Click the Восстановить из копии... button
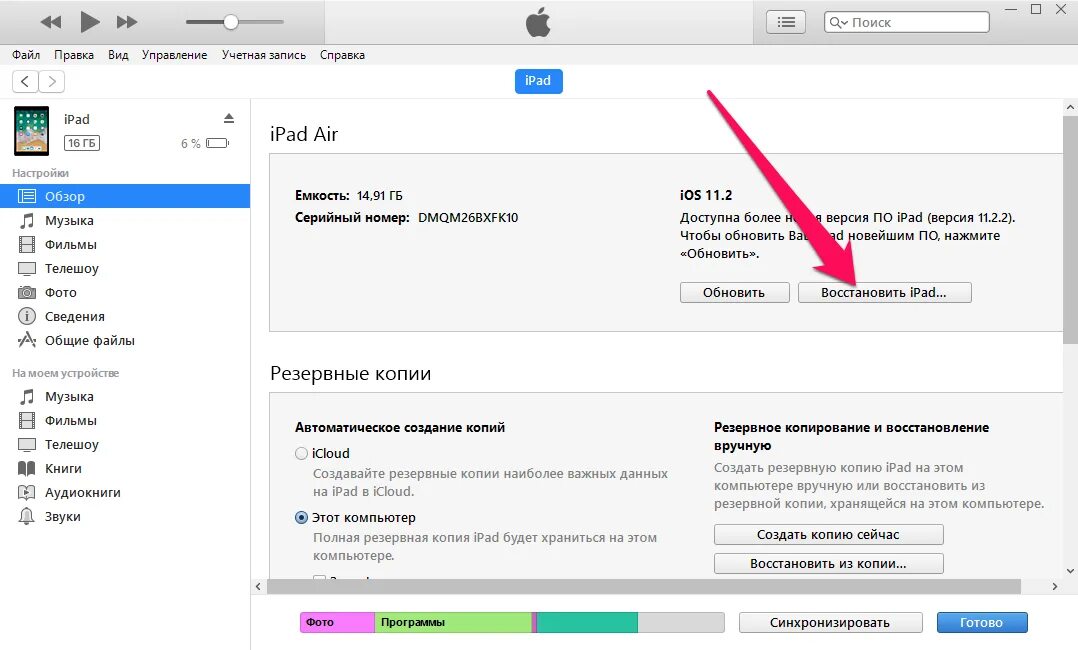 point(828,563)
